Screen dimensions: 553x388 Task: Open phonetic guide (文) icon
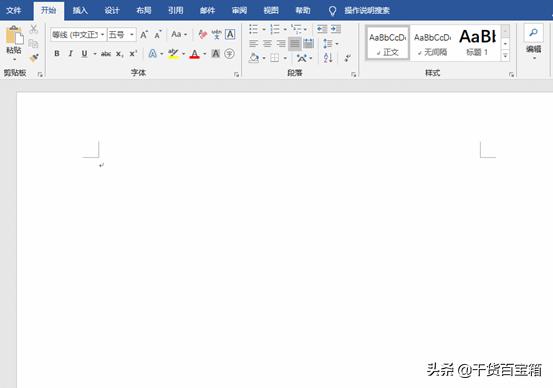click(x=217, y=34)
